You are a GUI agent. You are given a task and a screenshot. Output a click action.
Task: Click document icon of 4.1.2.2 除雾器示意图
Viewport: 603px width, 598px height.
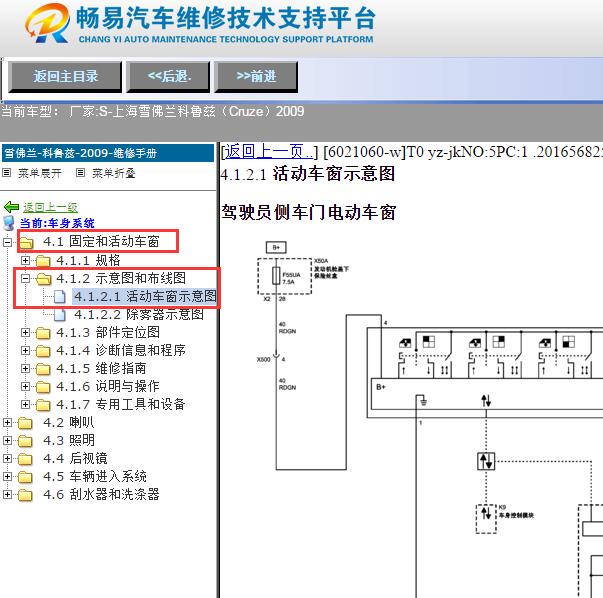(60, 315)
